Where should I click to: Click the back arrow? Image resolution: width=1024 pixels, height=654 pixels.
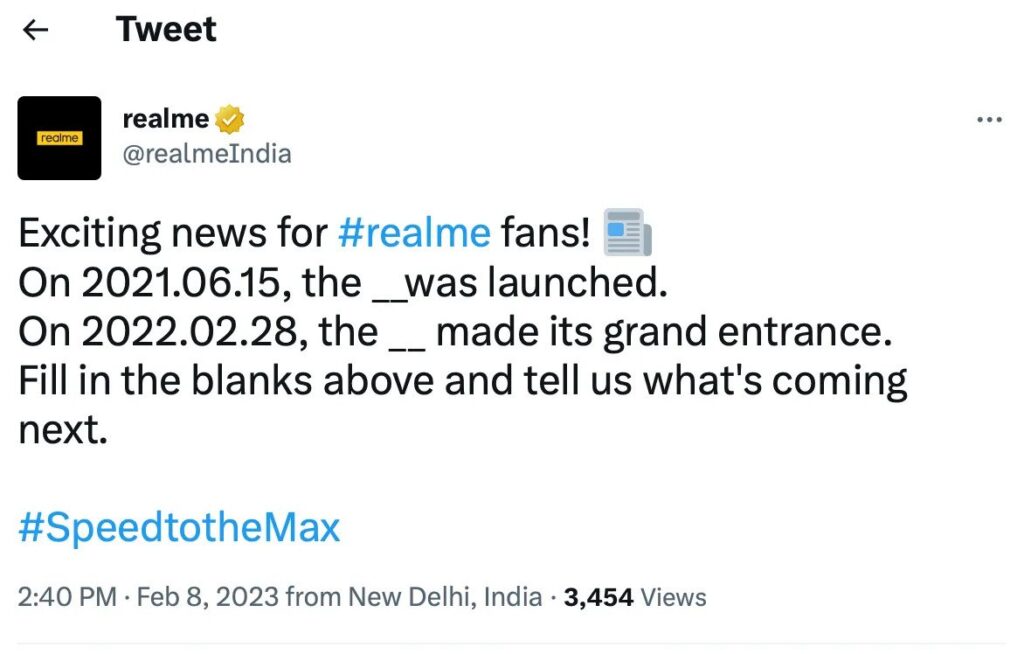pos(36,30)
